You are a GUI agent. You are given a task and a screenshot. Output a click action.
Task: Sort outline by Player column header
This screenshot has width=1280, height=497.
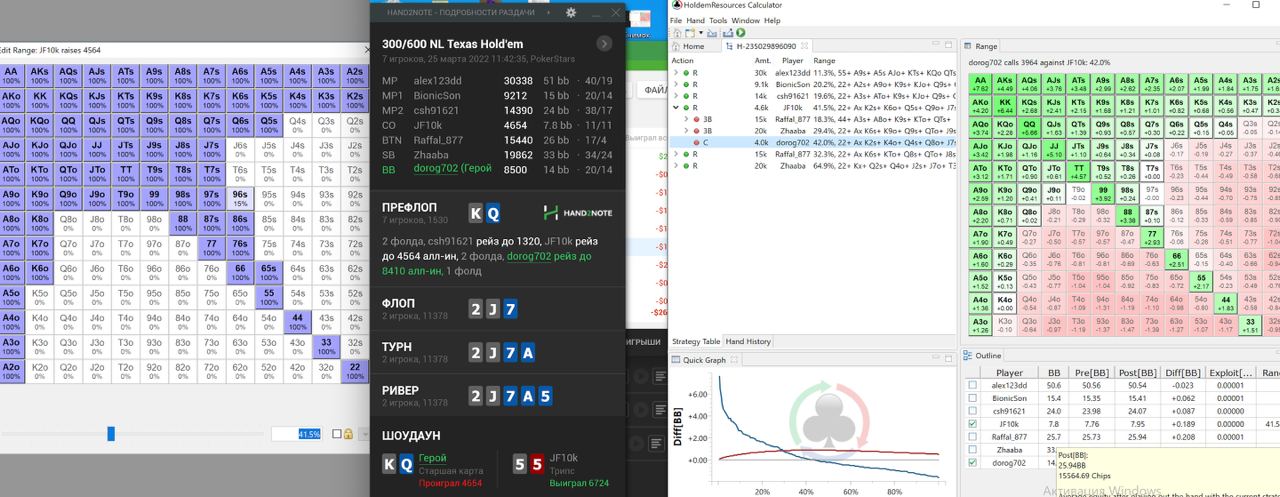[1009, 372]
